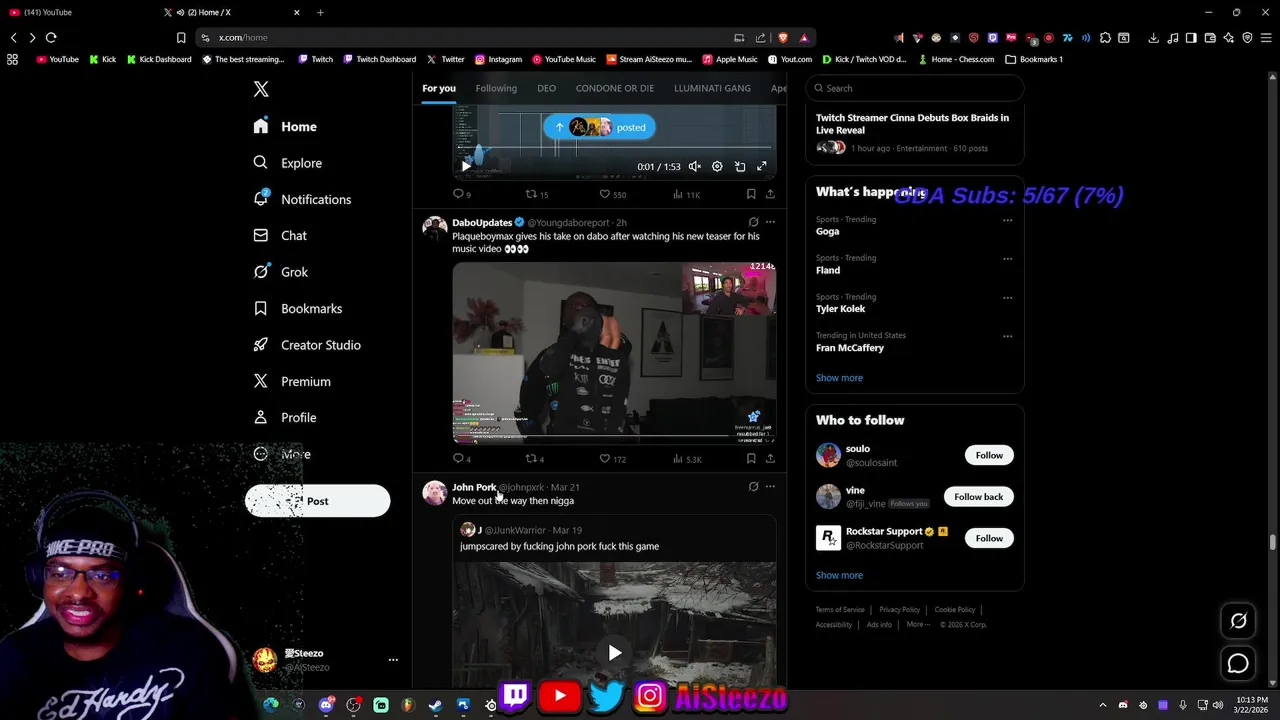Viewport: 1280px width, 720px height.
Task: Go to Profile in the sidebar
Action: [286, 418]
